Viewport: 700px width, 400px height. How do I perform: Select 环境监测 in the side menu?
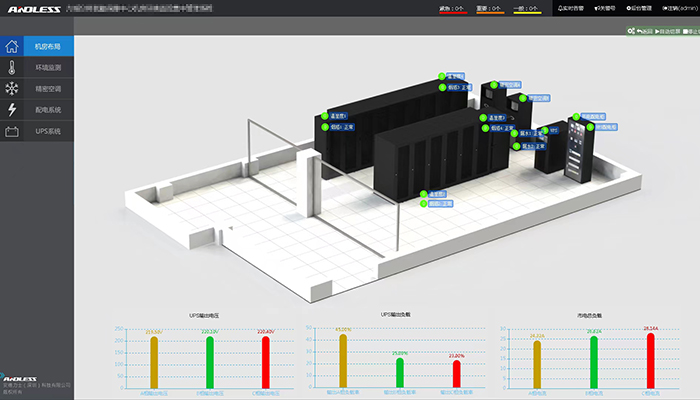[48, 68]
